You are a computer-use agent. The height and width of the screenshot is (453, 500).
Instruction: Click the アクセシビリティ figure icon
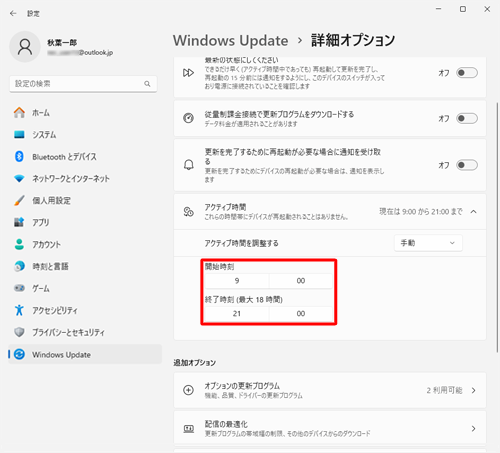19,310
